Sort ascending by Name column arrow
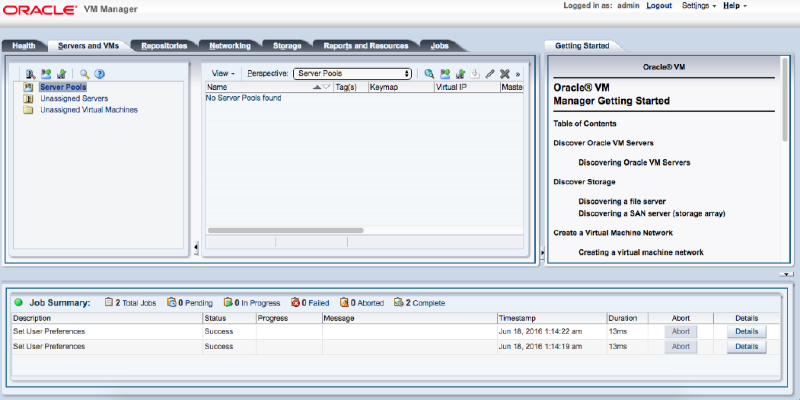The height and width of the screenshot is (400, 800). point(318,87)
